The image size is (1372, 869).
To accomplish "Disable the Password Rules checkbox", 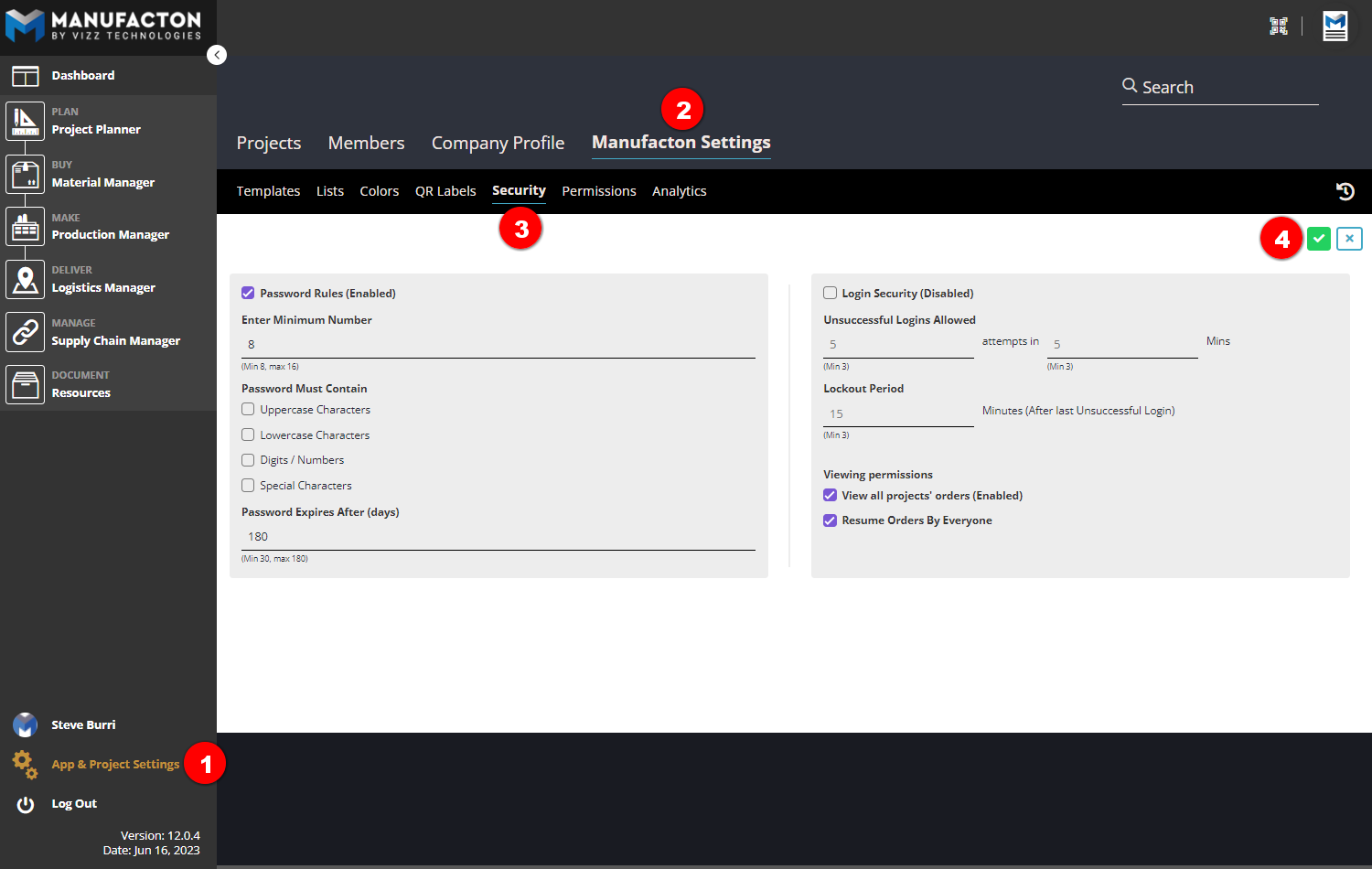I will point(248,294).
